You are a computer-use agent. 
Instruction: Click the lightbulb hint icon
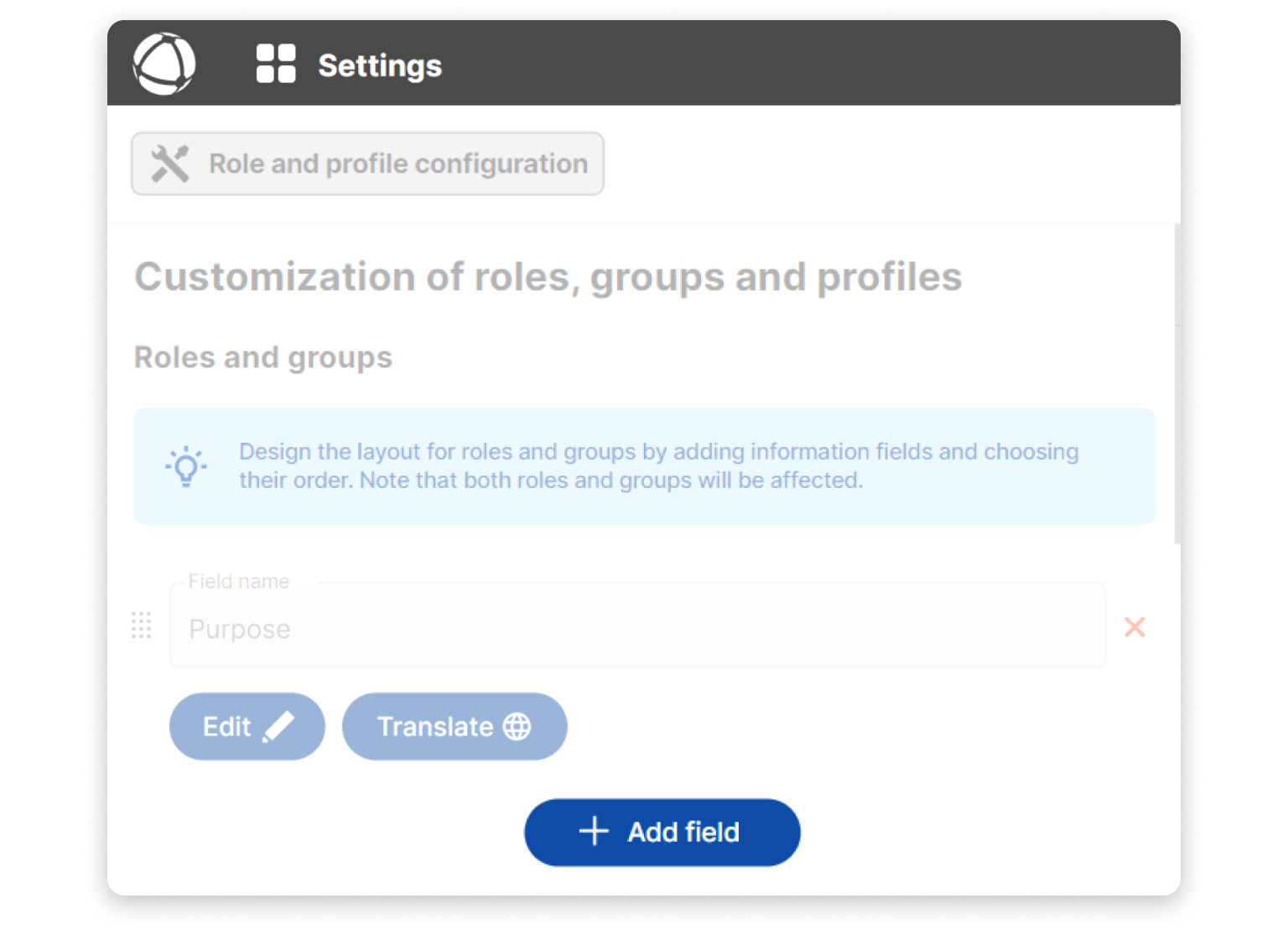[x=186, y=466]
